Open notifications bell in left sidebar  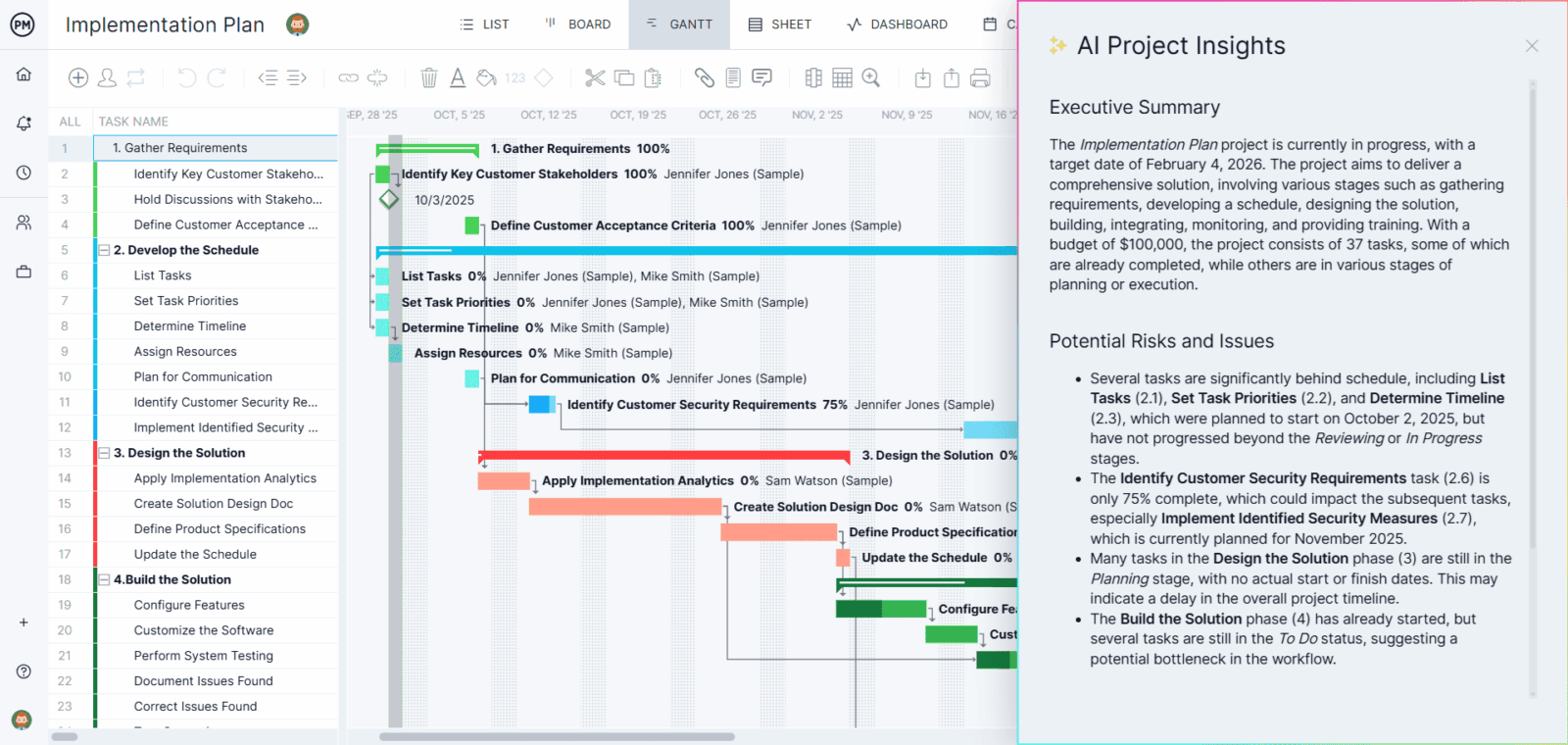(x=24, y=124)
